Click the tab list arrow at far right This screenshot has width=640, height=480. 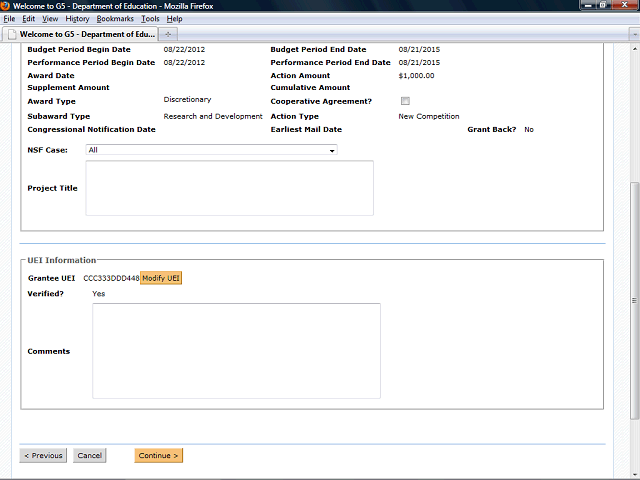point(629,33)
